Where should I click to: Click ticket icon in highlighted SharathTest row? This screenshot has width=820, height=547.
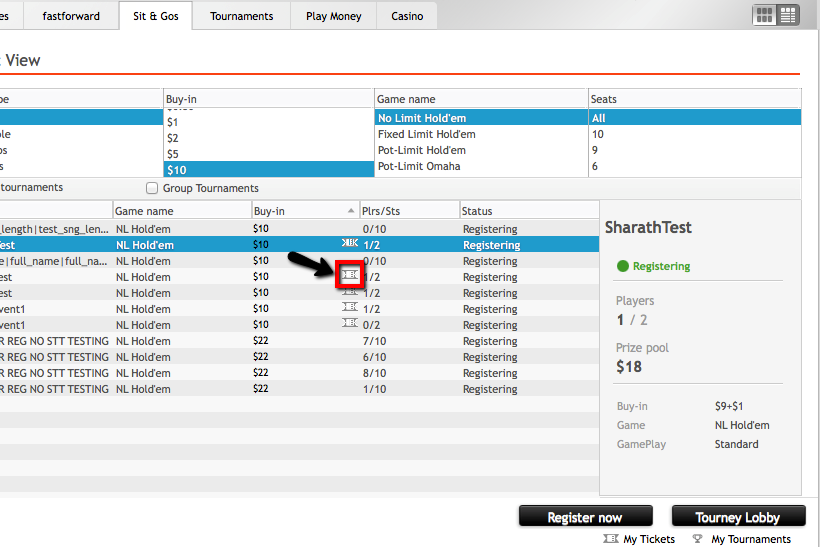pos(350,243)
